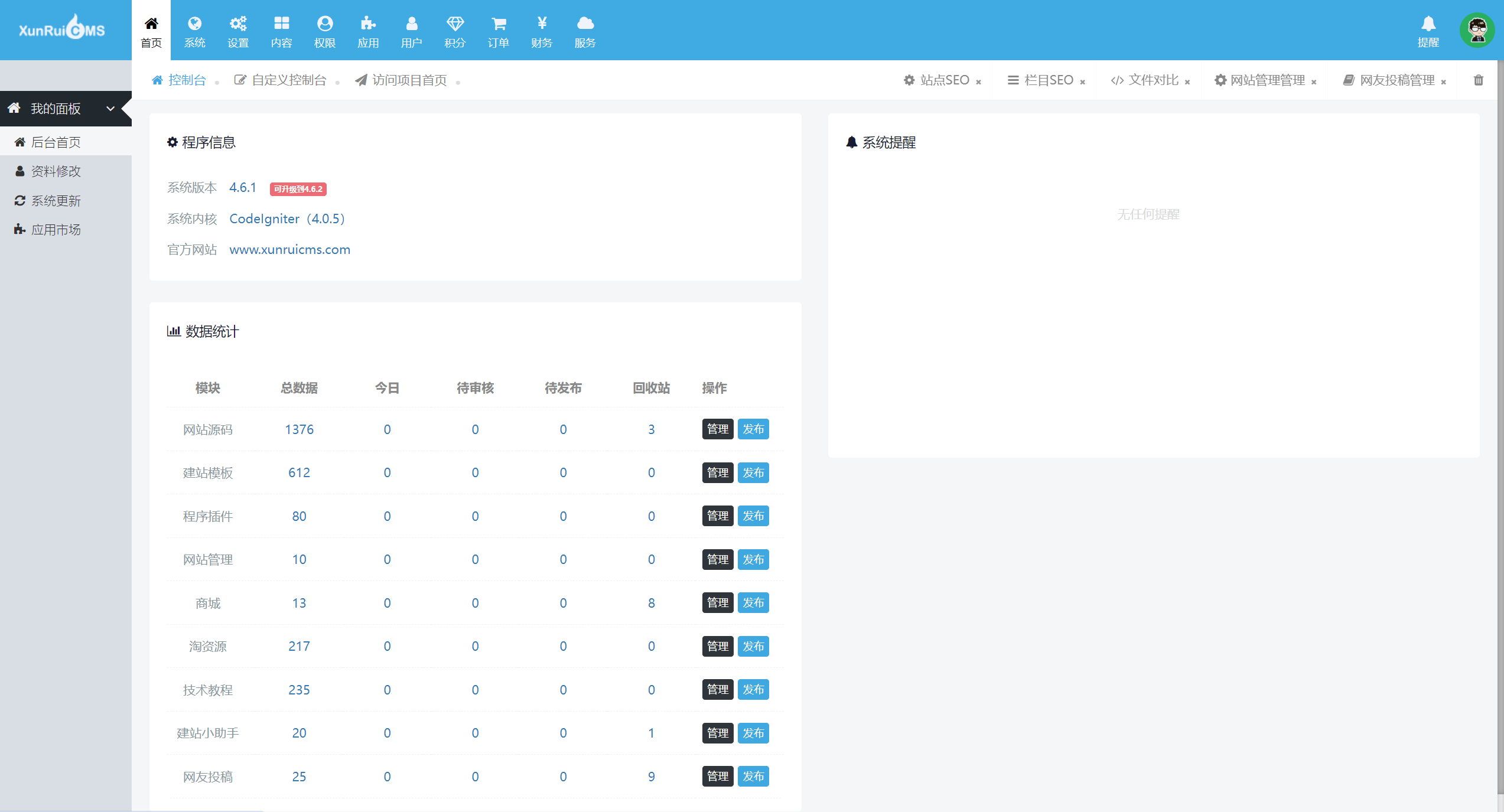
Task: Click 管理 for the 网友投稿 row
Action: click(x=718, y=777)
